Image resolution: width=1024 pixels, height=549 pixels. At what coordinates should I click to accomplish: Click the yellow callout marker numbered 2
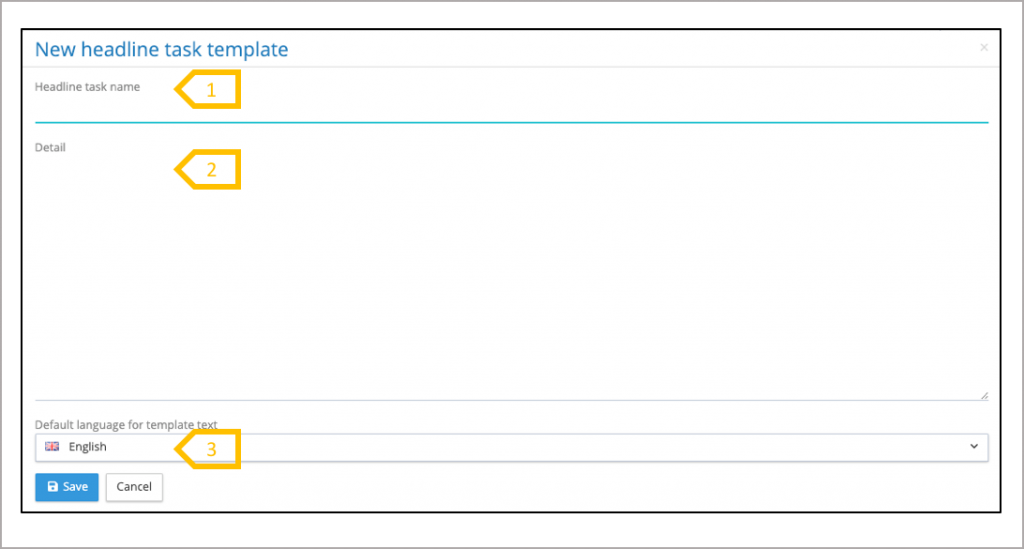pos(210,169)
